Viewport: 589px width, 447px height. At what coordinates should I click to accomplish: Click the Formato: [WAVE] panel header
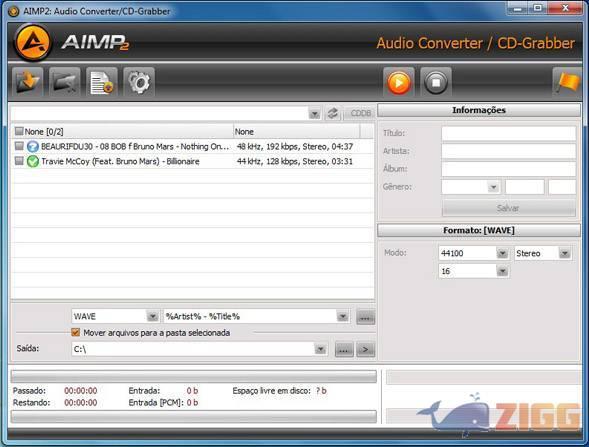pos(479,230)
